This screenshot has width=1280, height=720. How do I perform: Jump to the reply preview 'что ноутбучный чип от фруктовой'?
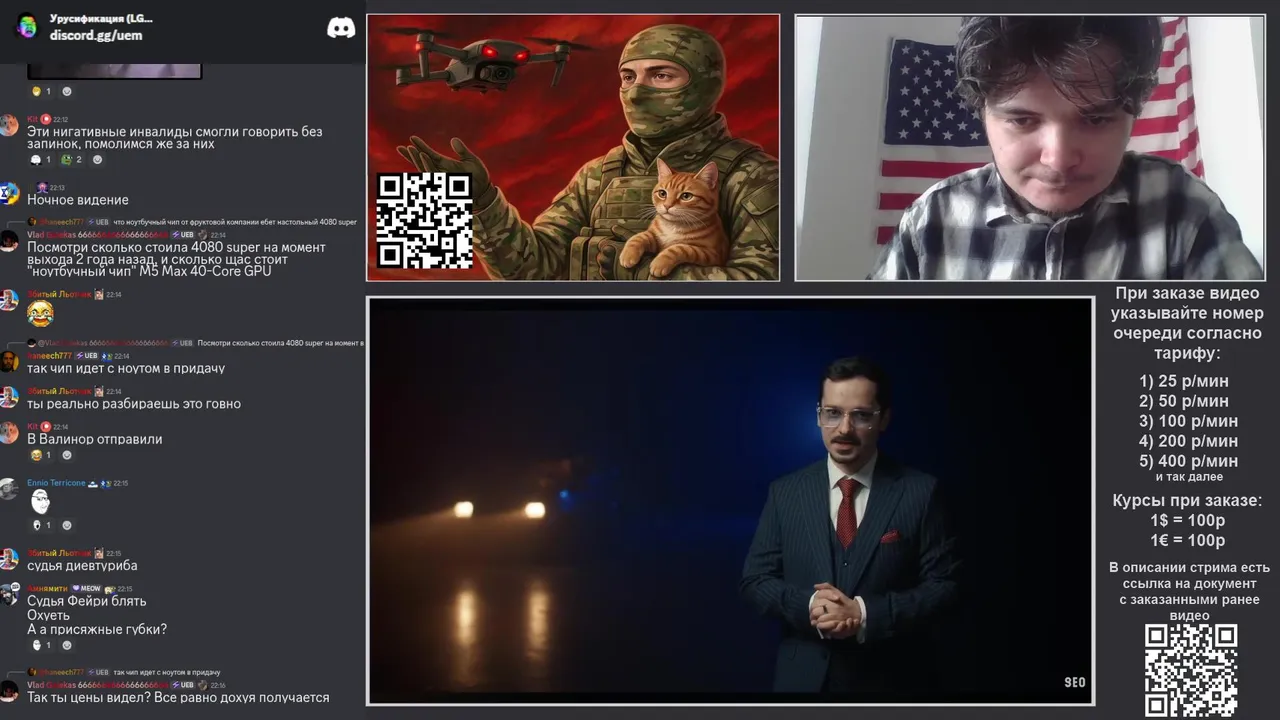235,222
